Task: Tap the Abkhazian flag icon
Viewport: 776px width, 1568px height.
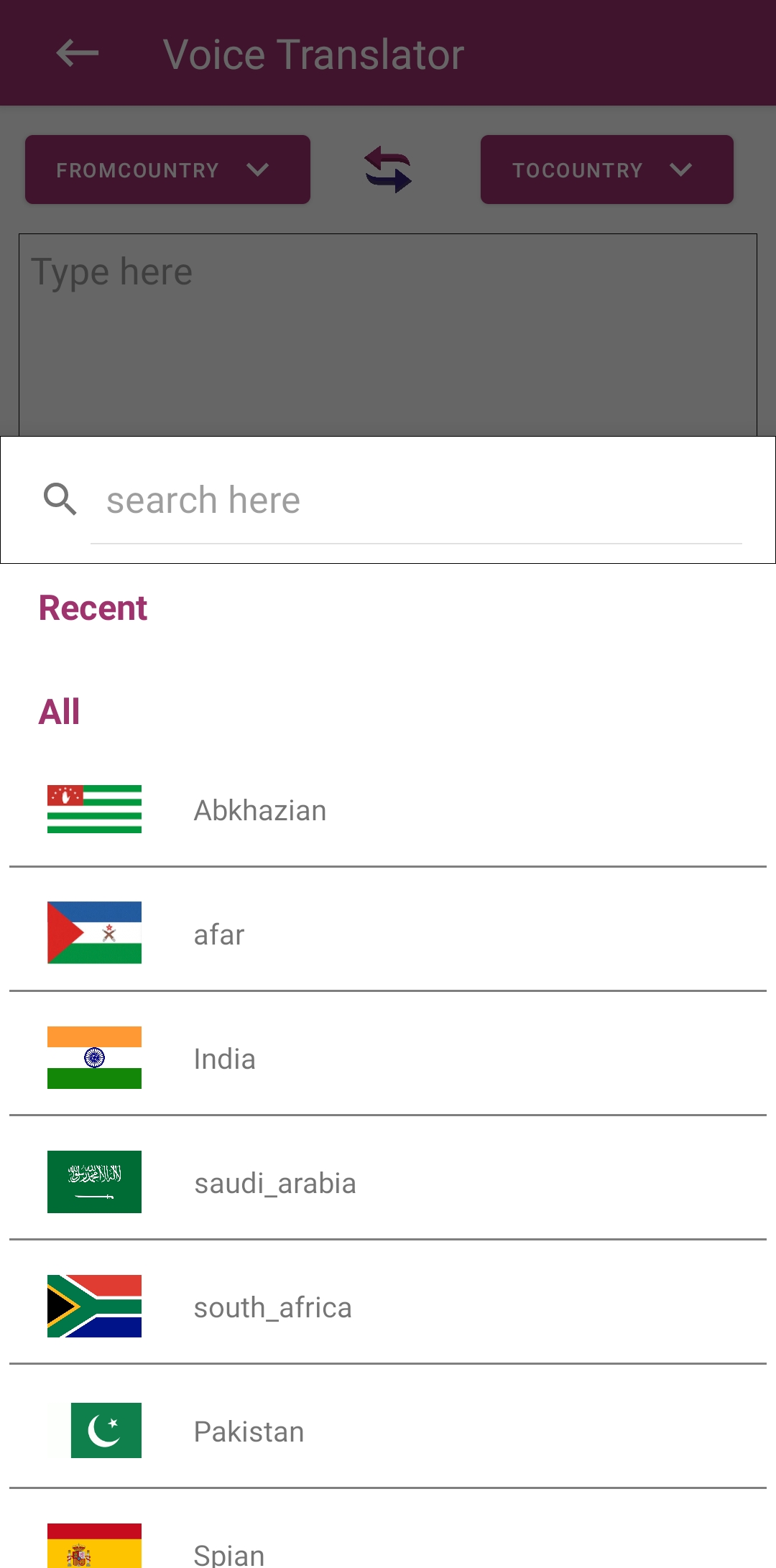Action: pos(94,809)
